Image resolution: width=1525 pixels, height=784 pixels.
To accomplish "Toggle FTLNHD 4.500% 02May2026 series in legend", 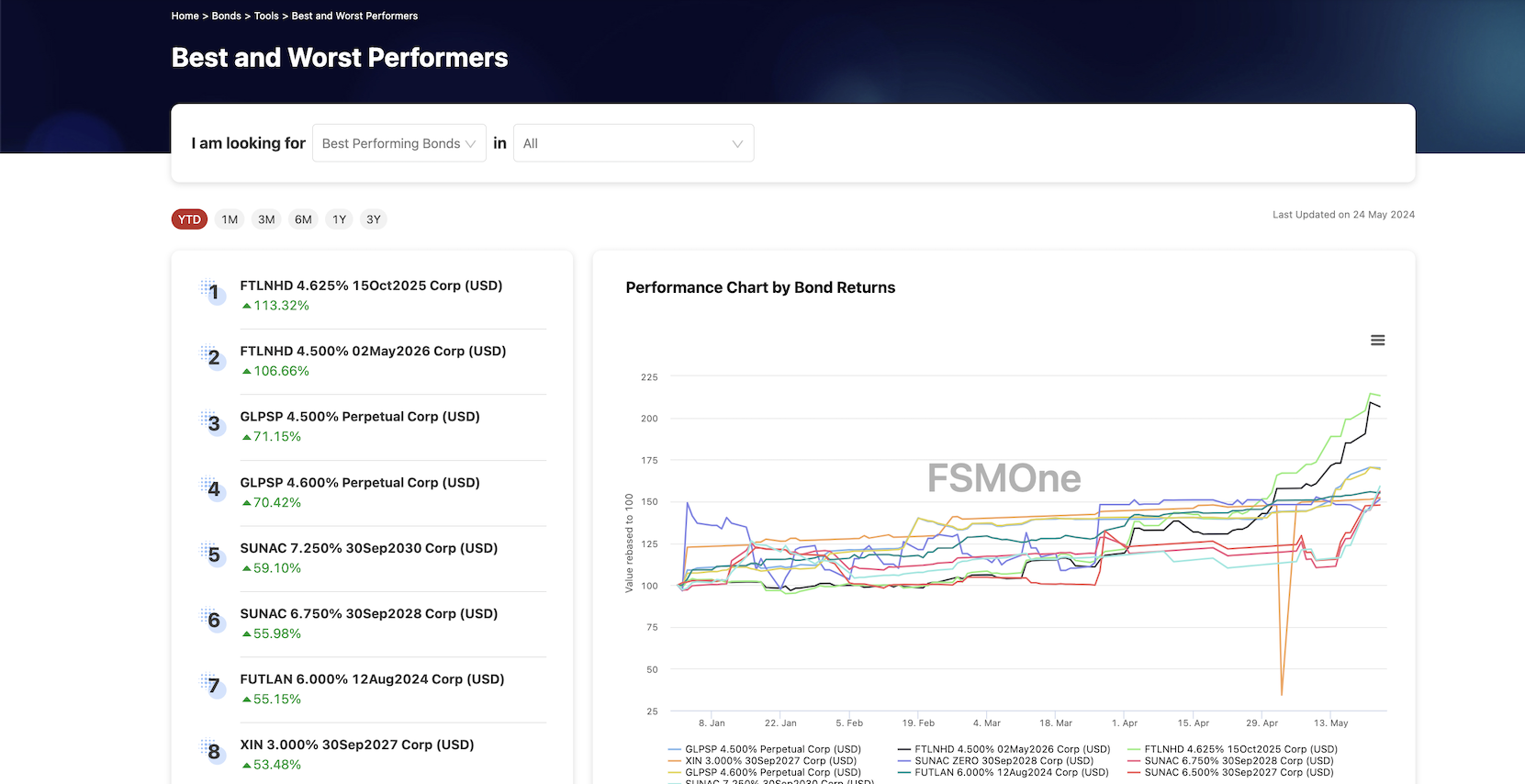I will click(1004, 749).
